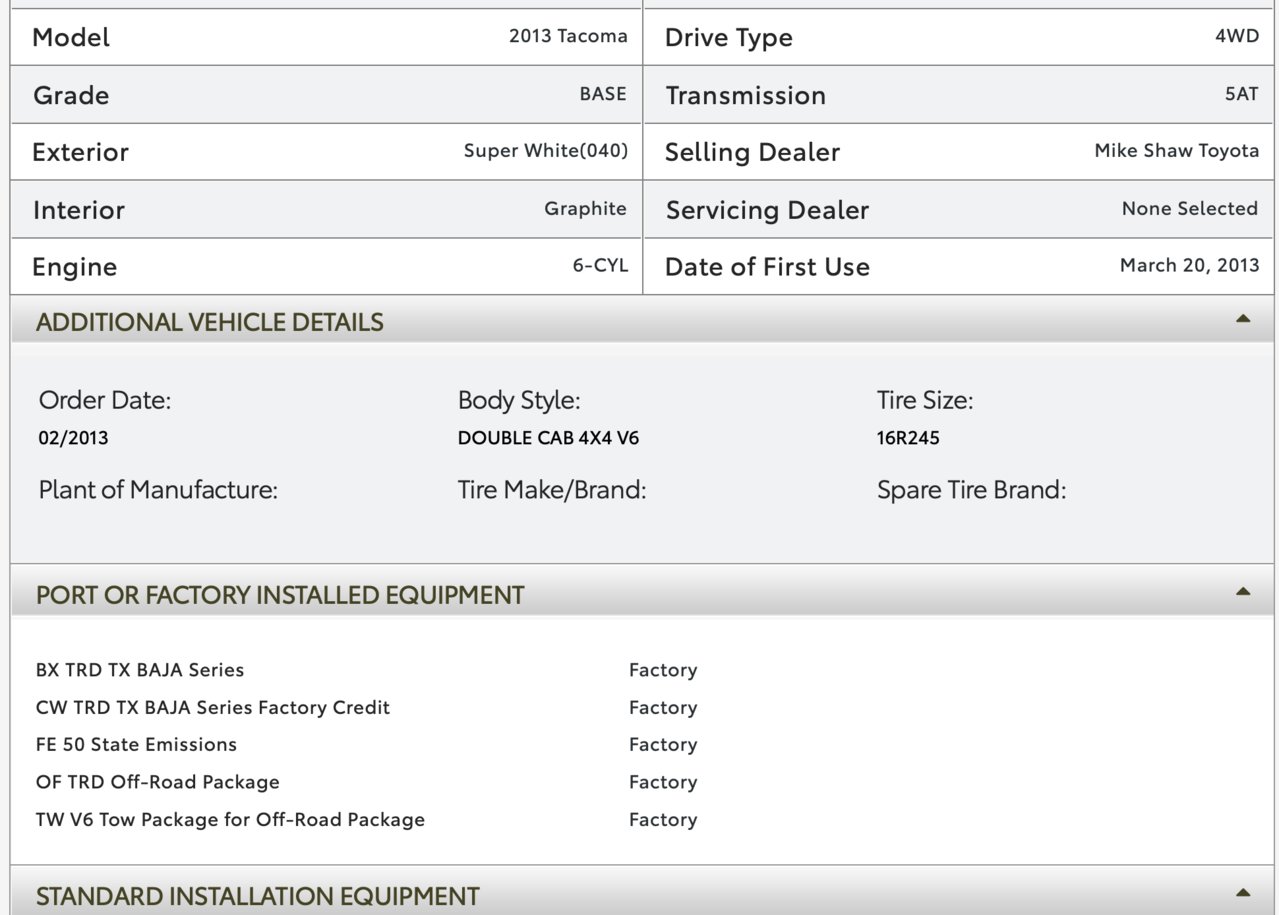Screen dimensions: 1279x915
Task: Click the Date of First Use label
Action: (x=768, y=268)
